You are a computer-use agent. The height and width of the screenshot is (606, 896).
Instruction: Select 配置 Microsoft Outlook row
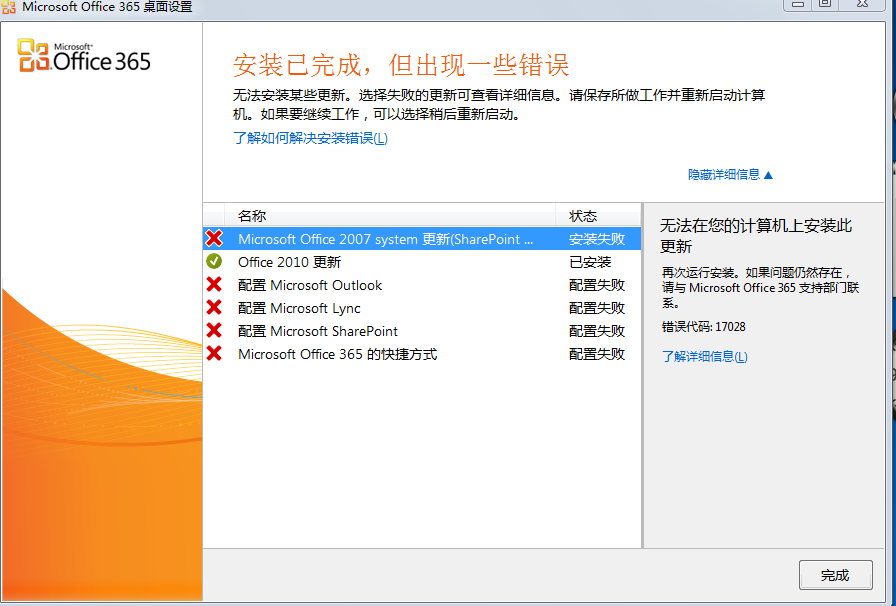(x=422, y=285)
